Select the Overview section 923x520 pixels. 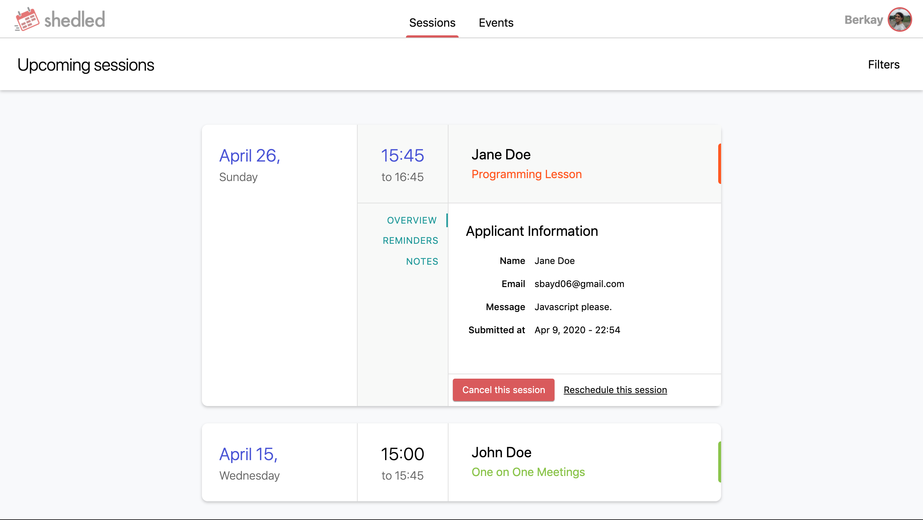411,220
